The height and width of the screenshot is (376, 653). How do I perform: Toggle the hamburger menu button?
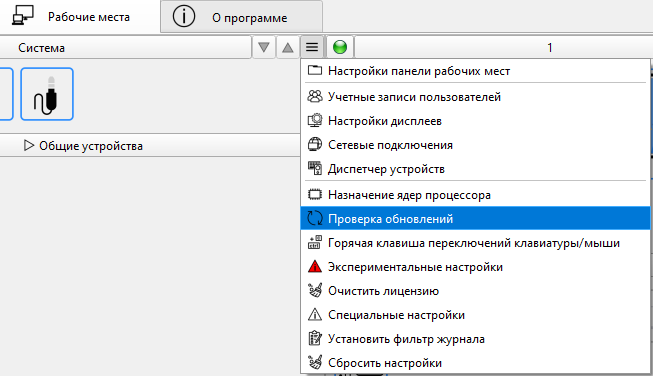tap(312, 47)
